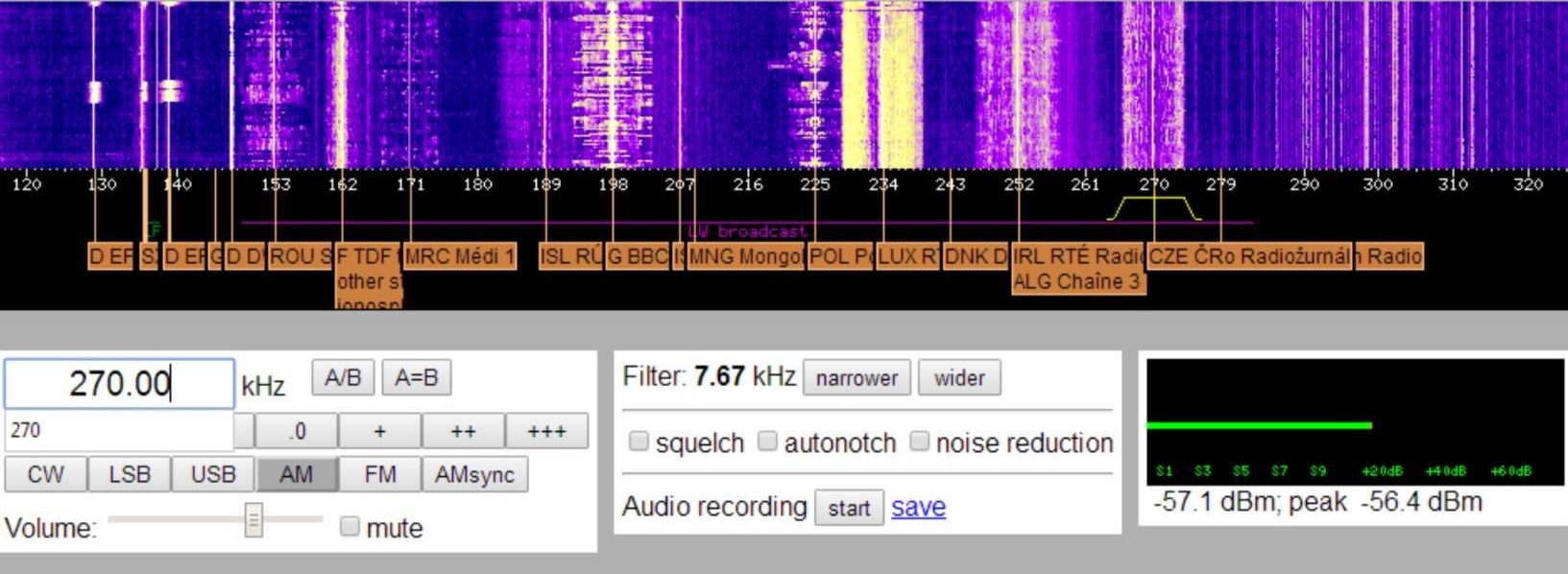Click the triple plus tuning step button
1568x574 pixels.
tap(546, 431)
